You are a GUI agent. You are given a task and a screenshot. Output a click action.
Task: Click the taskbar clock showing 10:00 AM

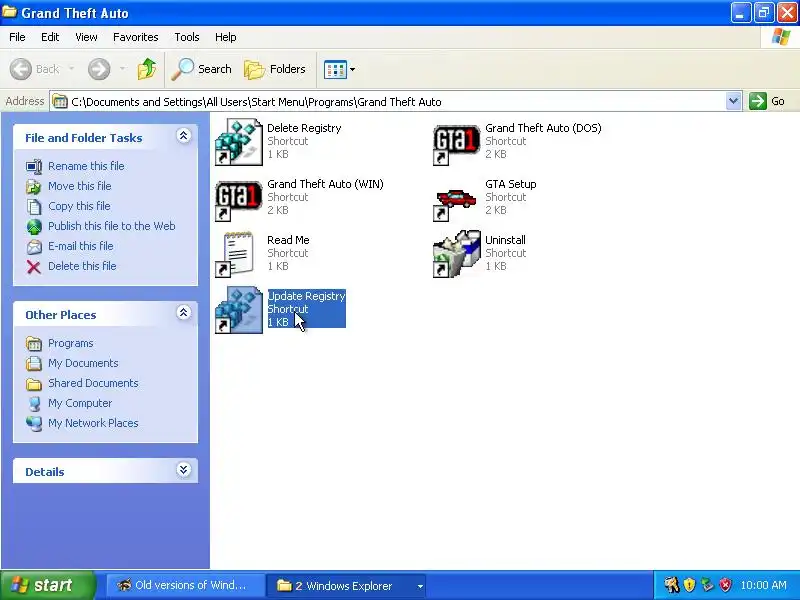(763, 585)
